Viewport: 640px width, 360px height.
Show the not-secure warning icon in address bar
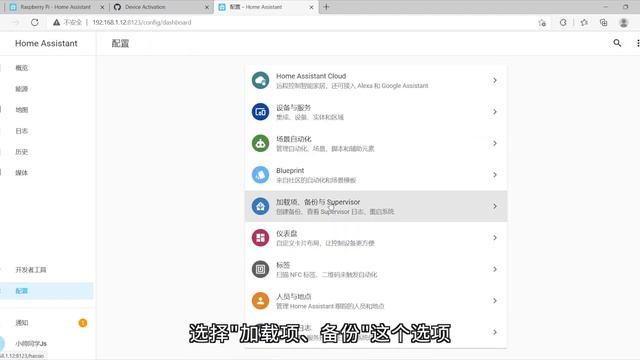pos(56,22)
